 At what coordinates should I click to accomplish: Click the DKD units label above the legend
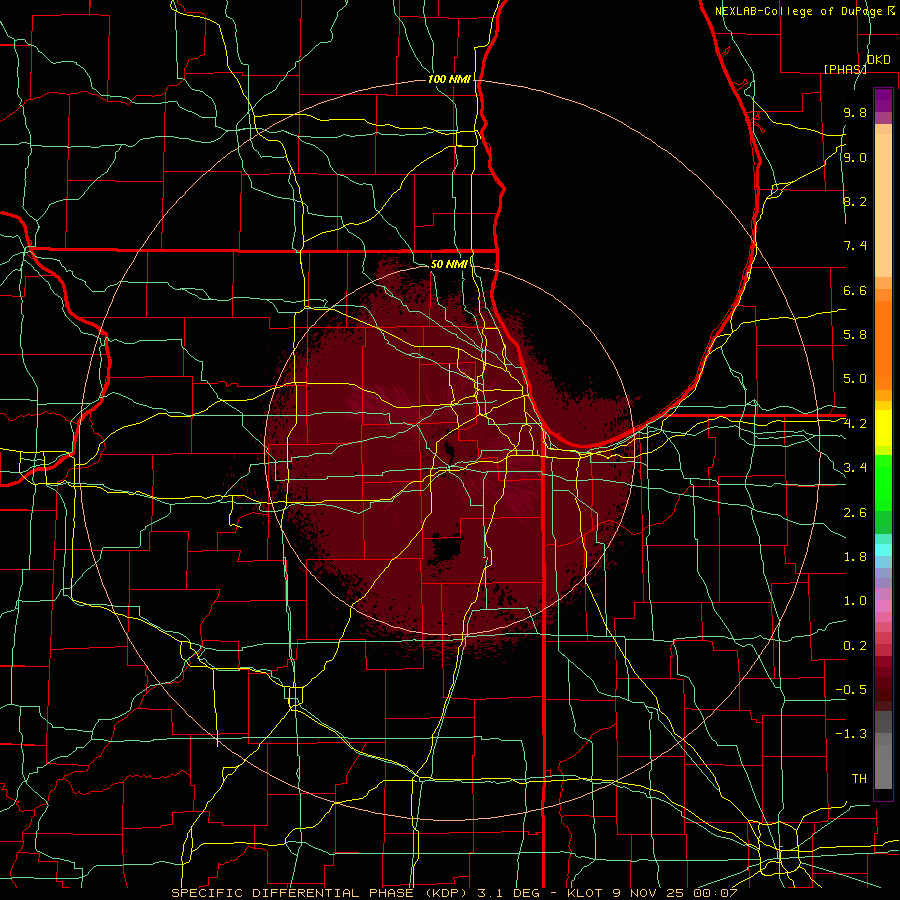click(x=879, y=60)
